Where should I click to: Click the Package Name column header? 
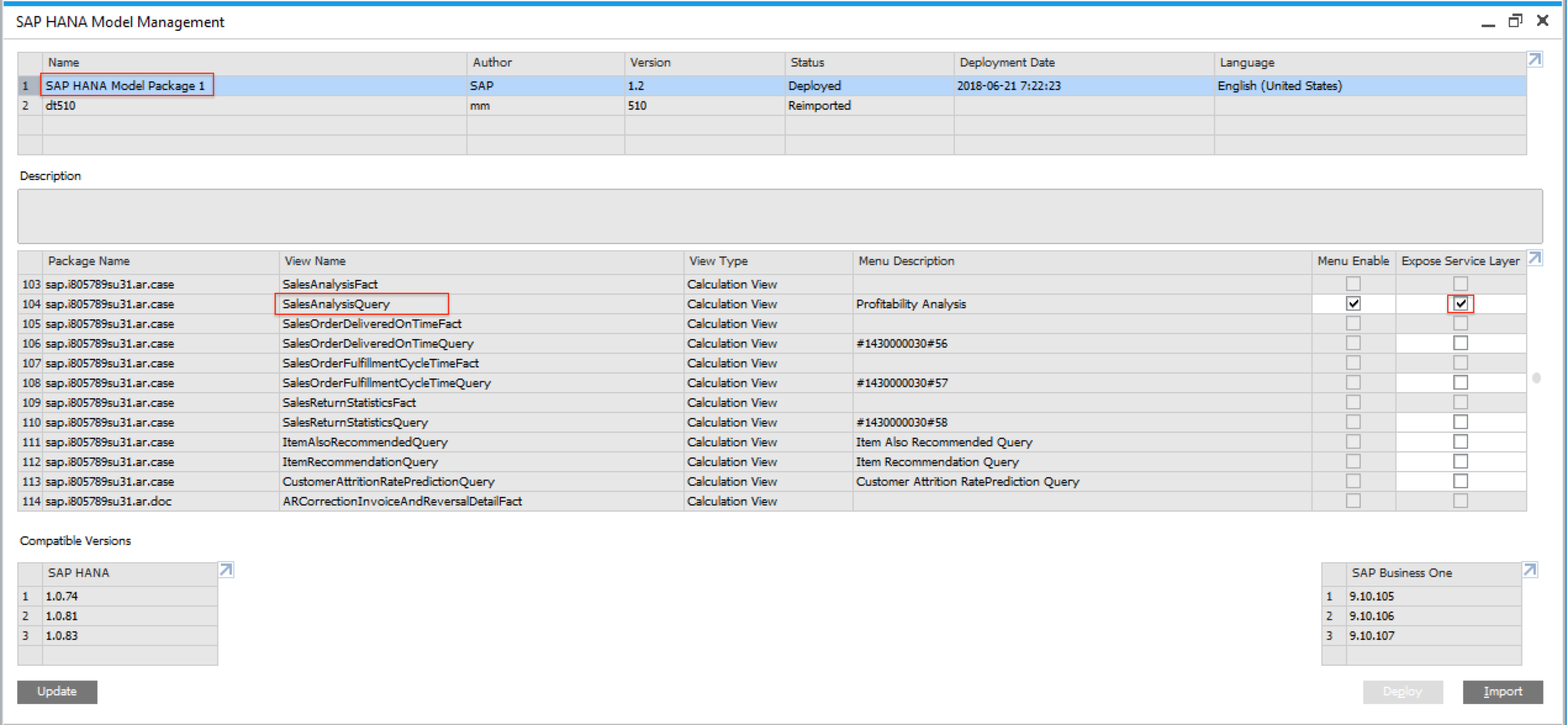click(160, 261)
